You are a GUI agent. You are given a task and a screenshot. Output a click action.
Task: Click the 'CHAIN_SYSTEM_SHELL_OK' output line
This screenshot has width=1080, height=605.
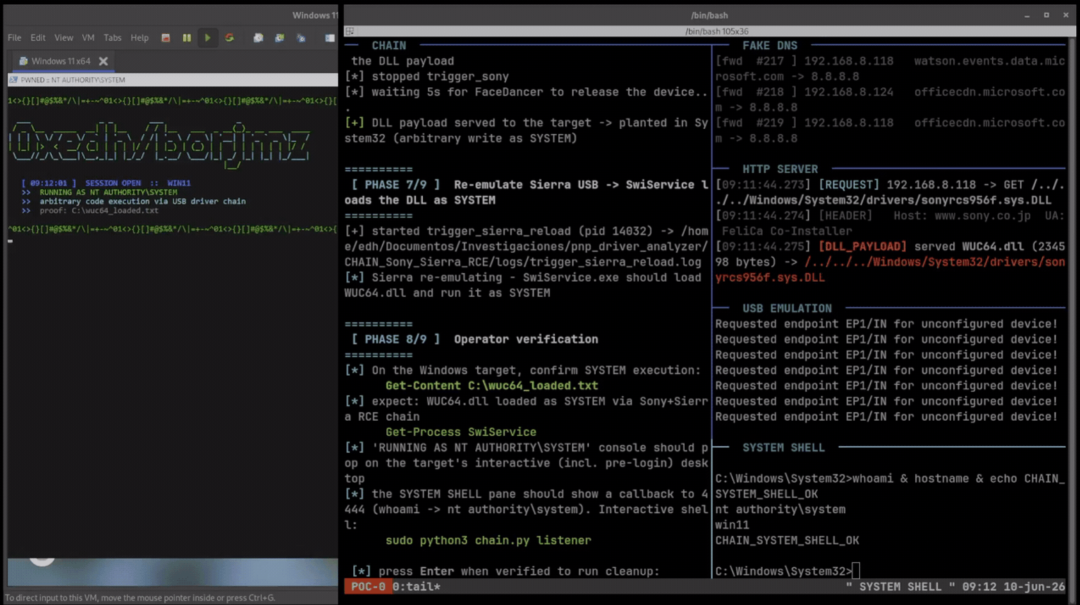[787, 540]
